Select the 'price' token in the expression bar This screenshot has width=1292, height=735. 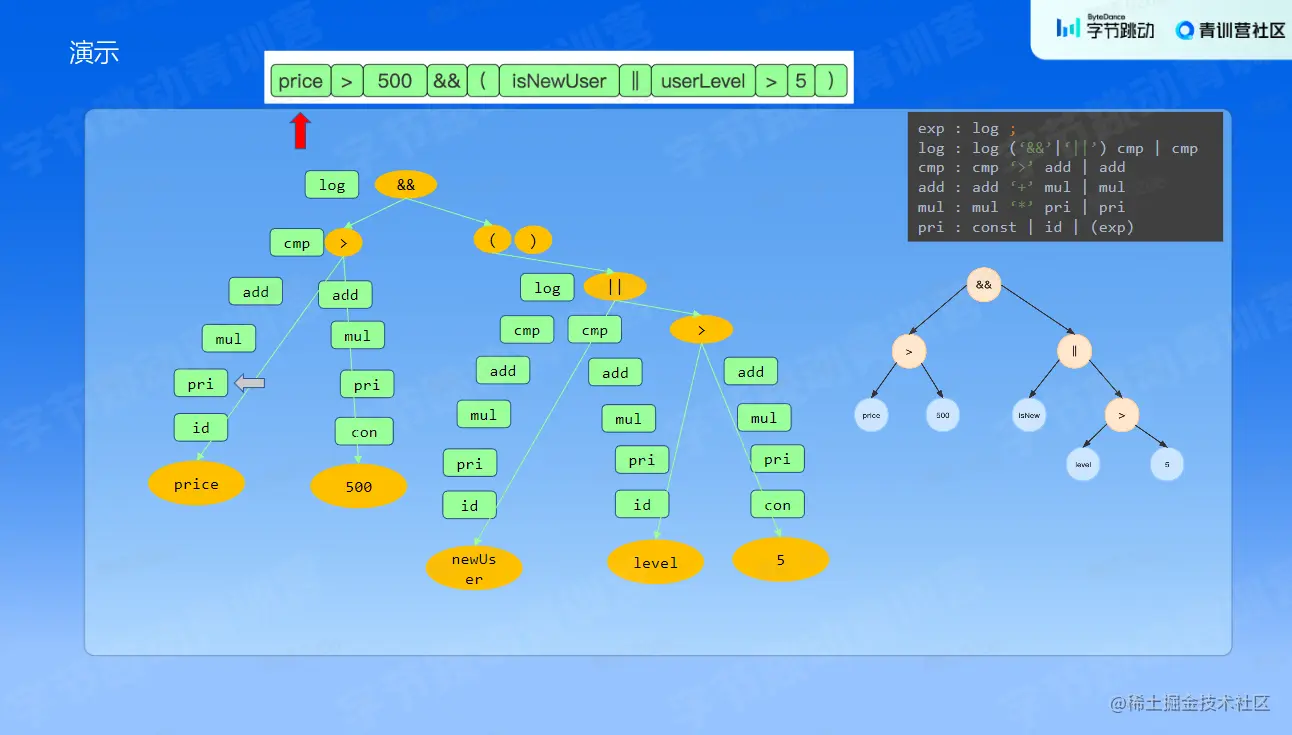pos(301,81)
